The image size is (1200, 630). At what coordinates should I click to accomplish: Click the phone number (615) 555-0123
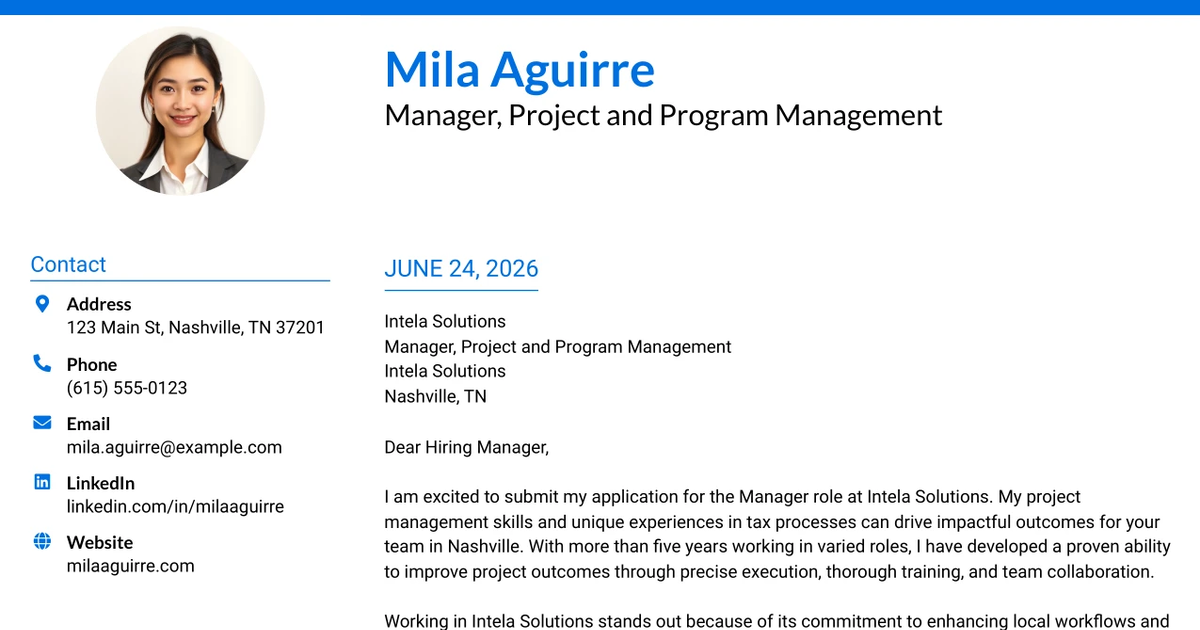pos(127,388)
